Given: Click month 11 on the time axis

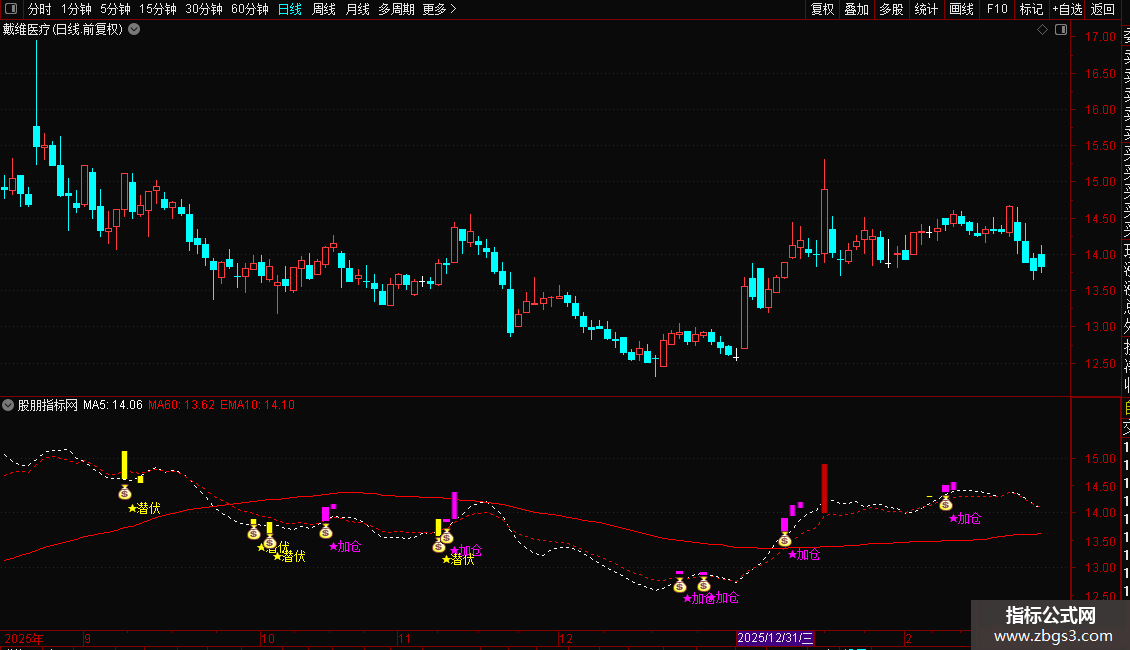Looking at the screenshot, I should (x=404, y=638).
